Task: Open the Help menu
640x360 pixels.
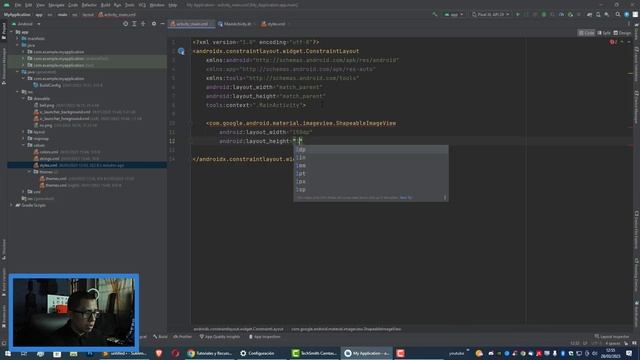Action: point(173,5)
